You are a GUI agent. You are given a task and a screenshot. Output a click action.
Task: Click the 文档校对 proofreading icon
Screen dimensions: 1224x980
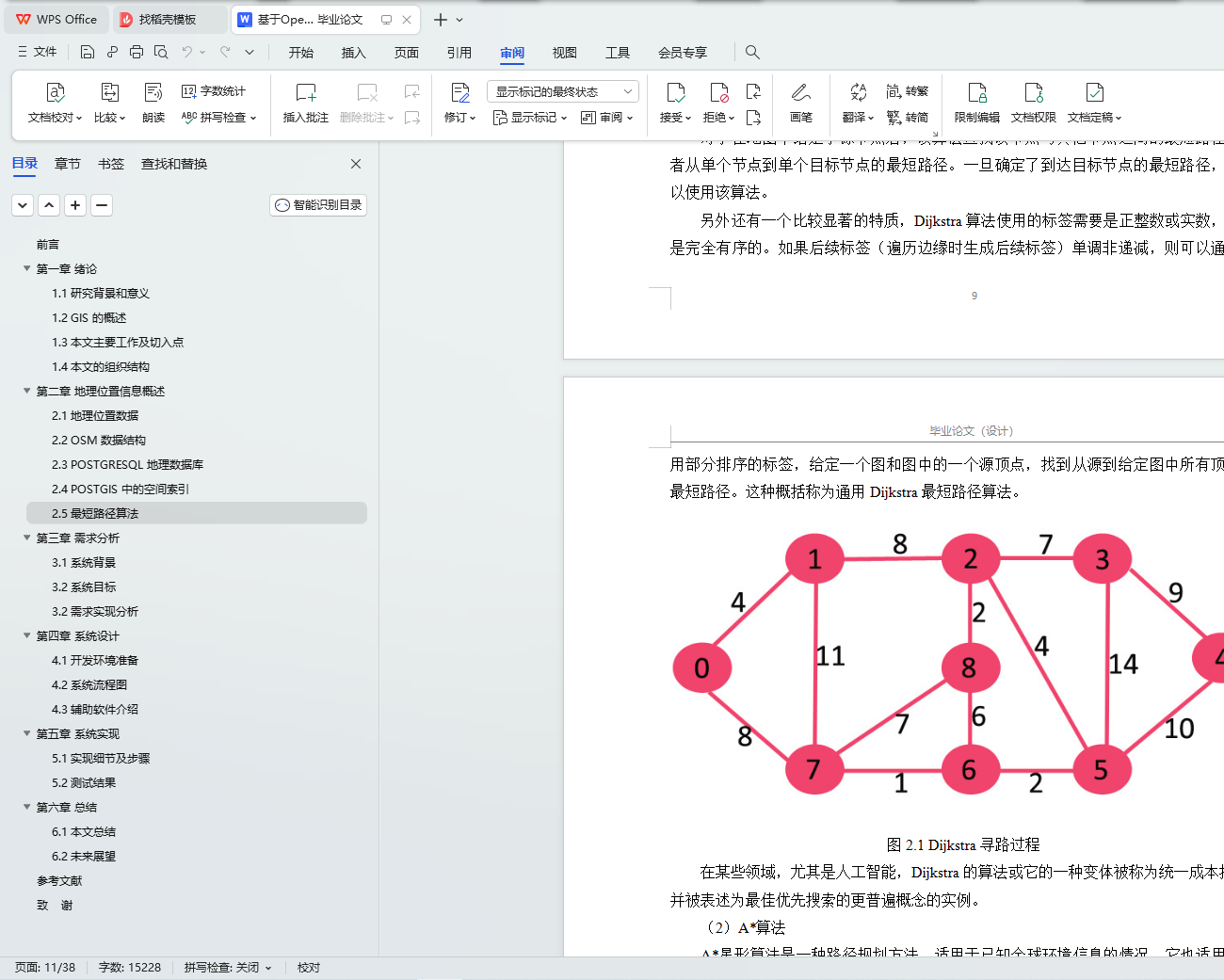coord(55,92)
